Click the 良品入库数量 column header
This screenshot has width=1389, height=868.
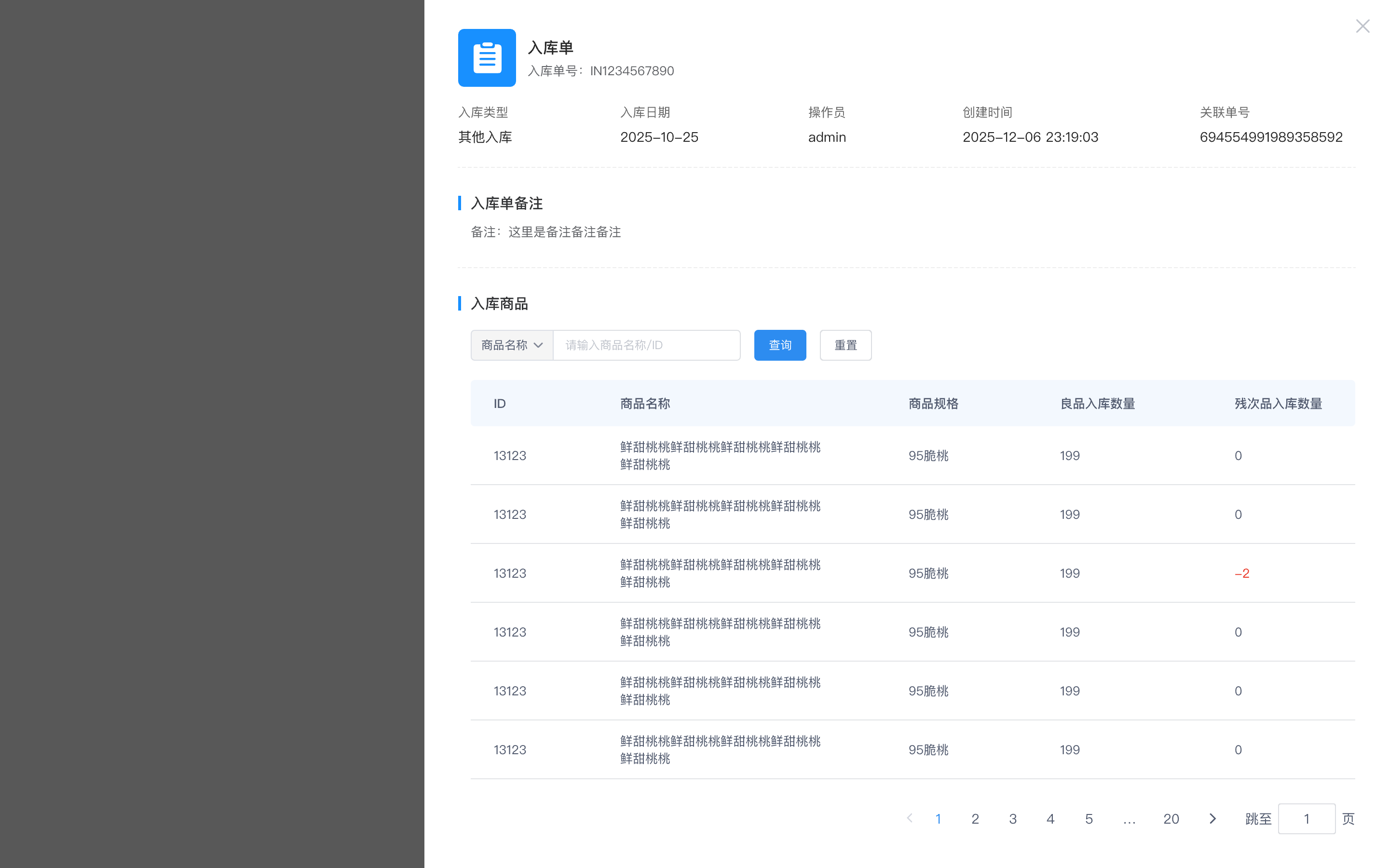tap(1097, 404)
